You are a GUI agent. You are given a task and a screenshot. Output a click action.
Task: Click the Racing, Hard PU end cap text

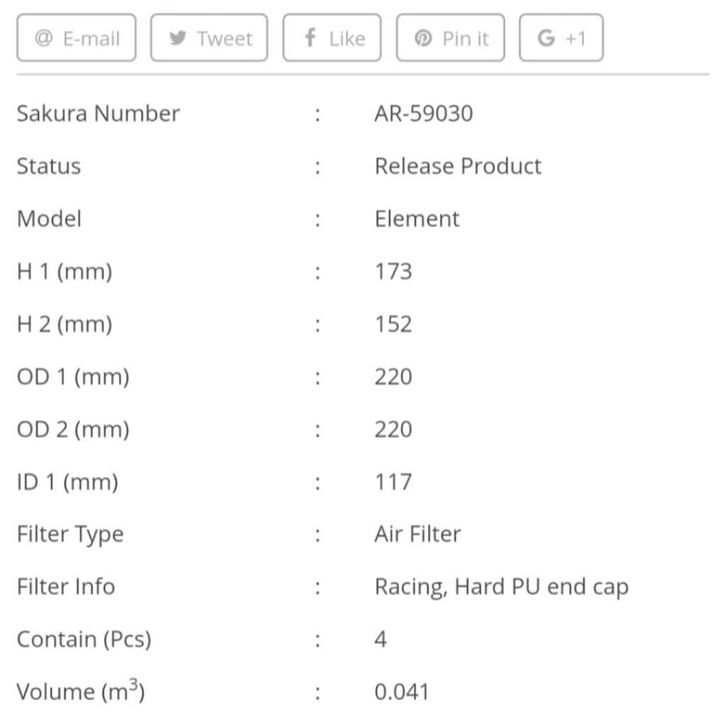[x=502, y=587]
